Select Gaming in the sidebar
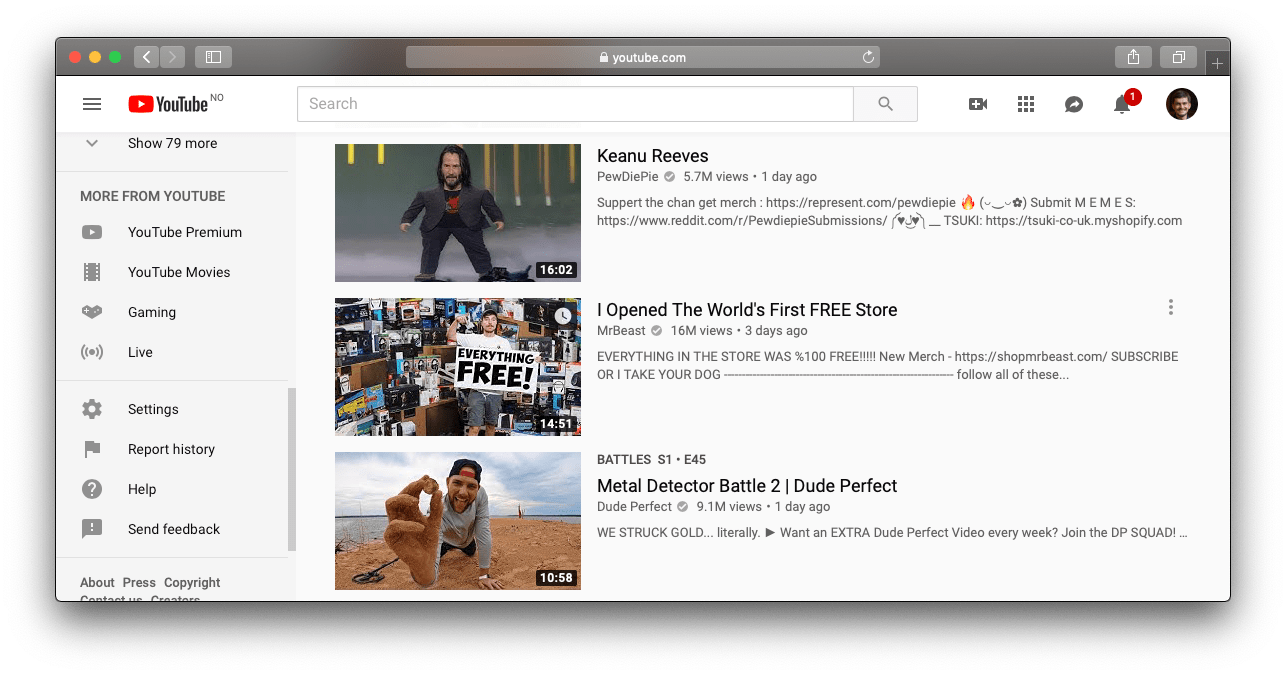The width and height of the screenshot is (1286, 675). (152, 312)
